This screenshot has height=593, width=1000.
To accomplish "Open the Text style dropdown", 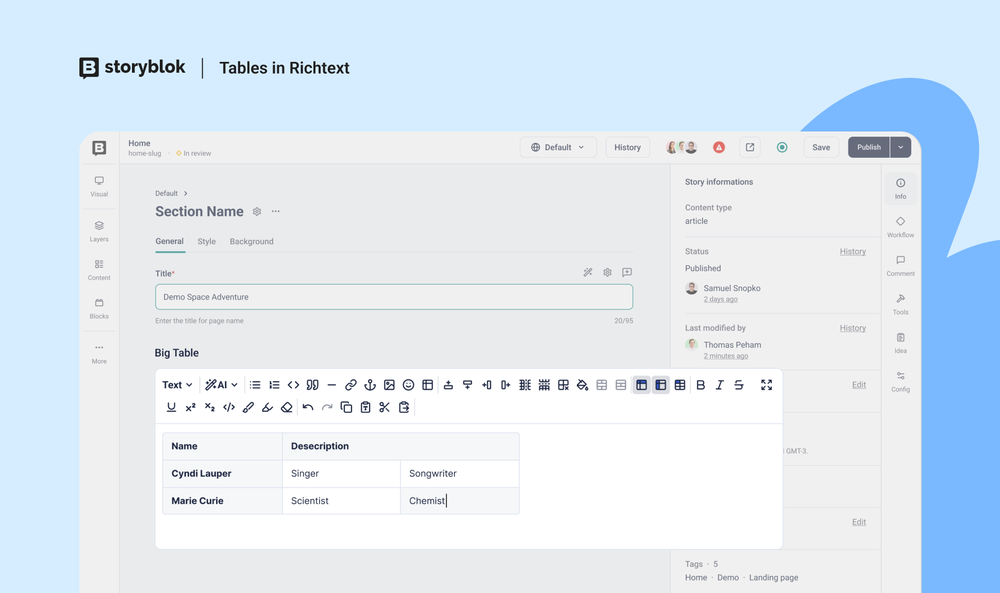I will coord(176,384).
